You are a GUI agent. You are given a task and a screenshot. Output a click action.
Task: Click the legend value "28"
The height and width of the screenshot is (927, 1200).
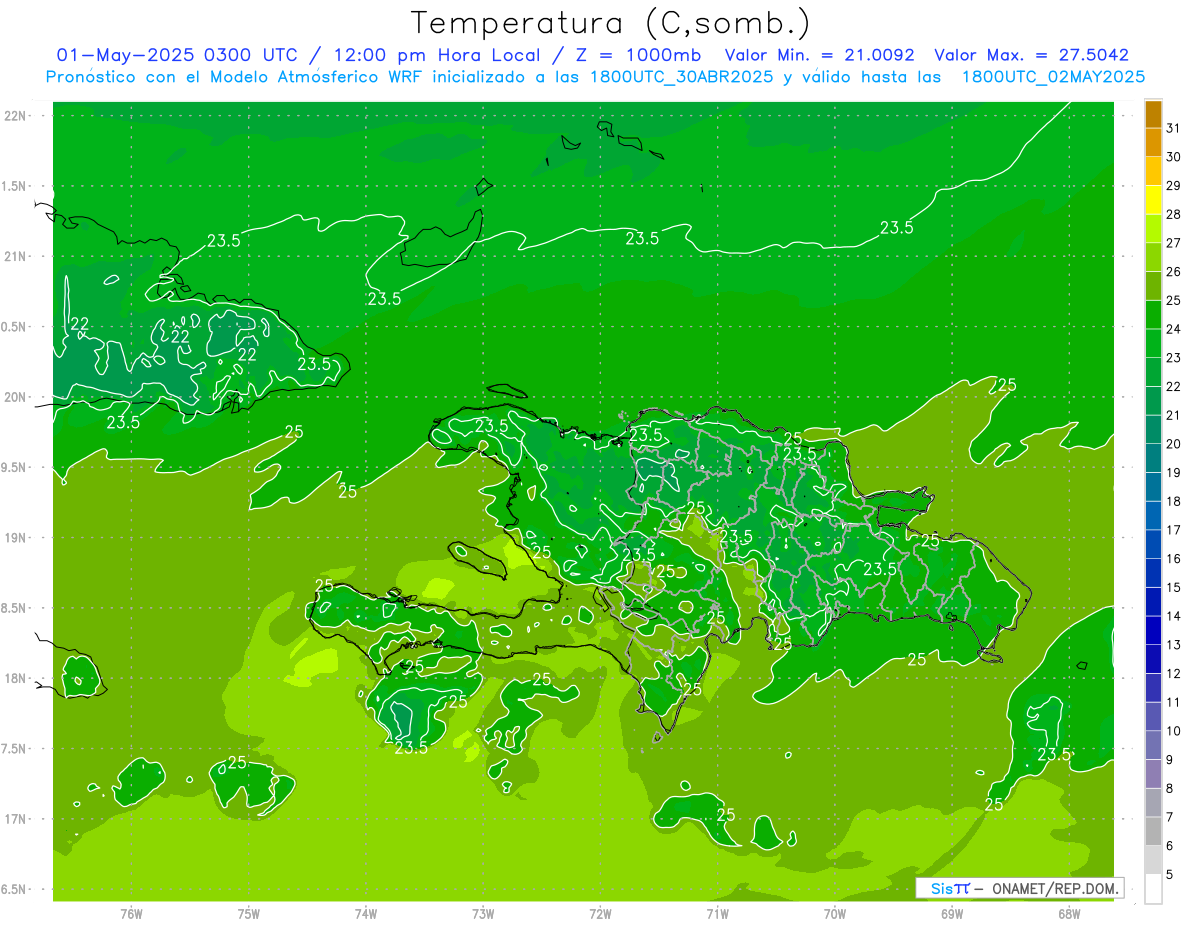click(1173, 214)
